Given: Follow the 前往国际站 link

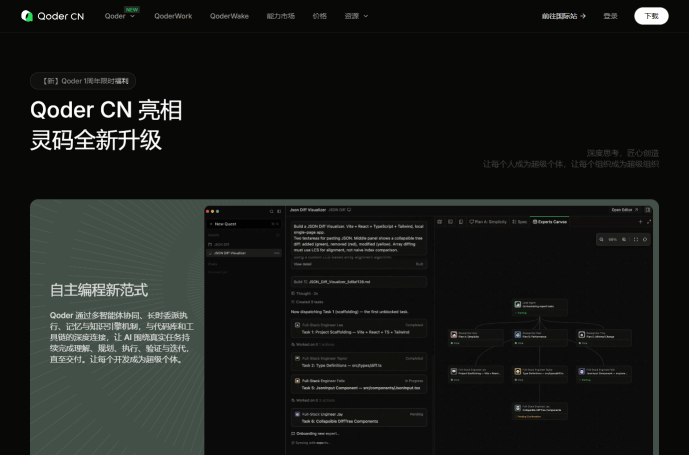Looking at the screenshot, I should [563, 16].
